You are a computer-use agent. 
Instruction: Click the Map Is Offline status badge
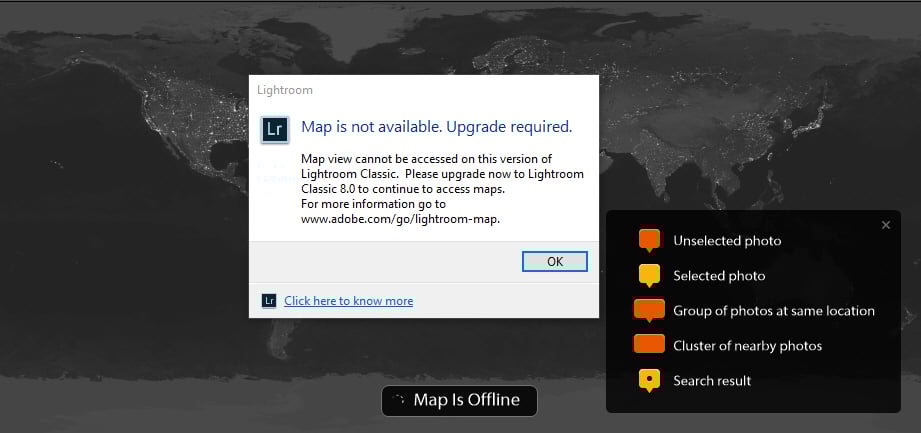(x=459, y=401)
